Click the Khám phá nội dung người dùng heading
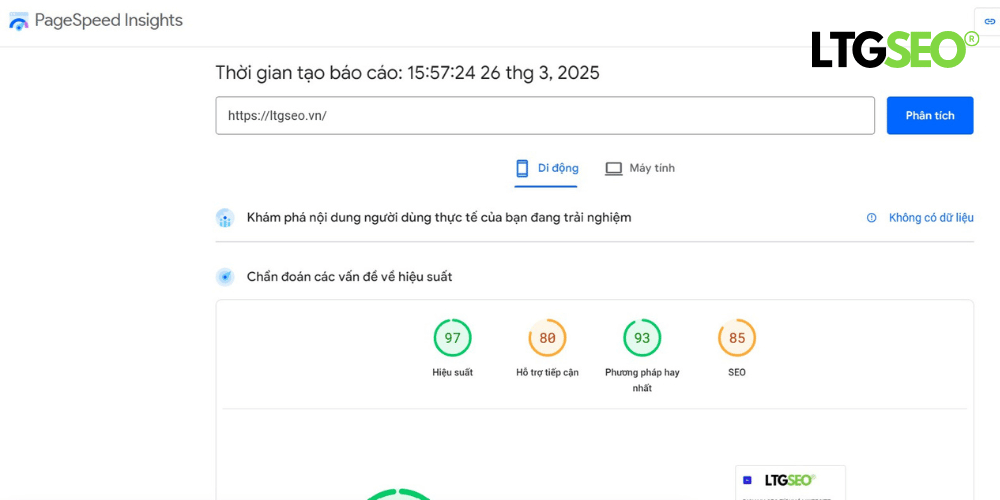 (439, 218)
